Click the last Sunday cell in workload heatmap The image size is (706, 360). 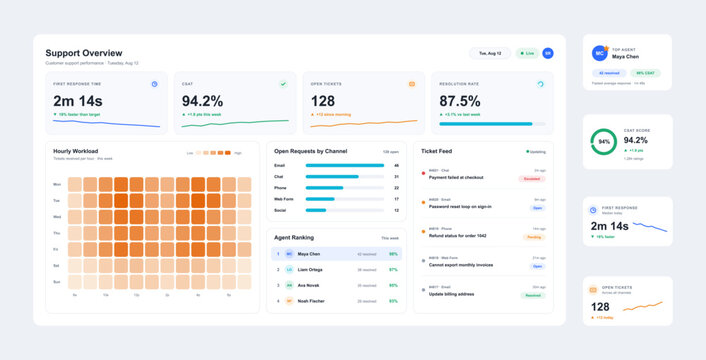click(244, 282)
